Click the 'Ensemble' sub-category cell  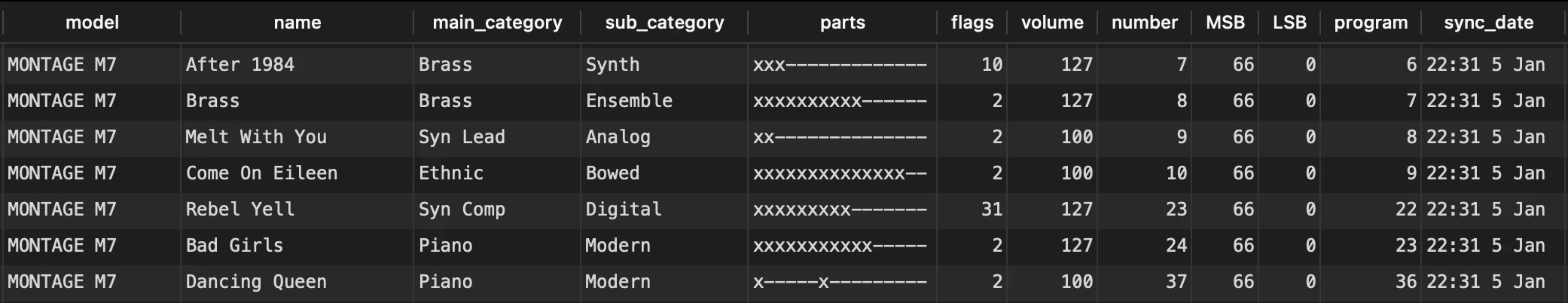click(x=629, y=101)
